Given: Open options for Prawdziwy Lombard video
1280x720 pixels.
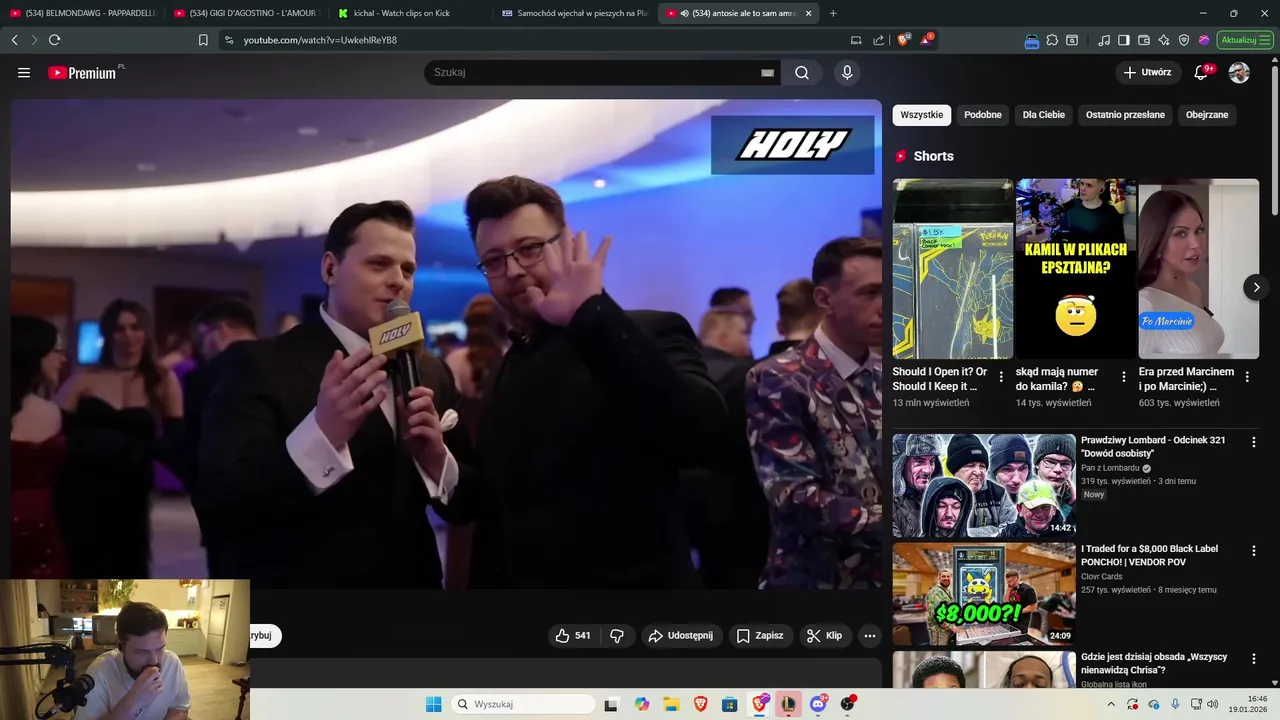Looking at the screenshot, I should click(x=1254, y=441).
